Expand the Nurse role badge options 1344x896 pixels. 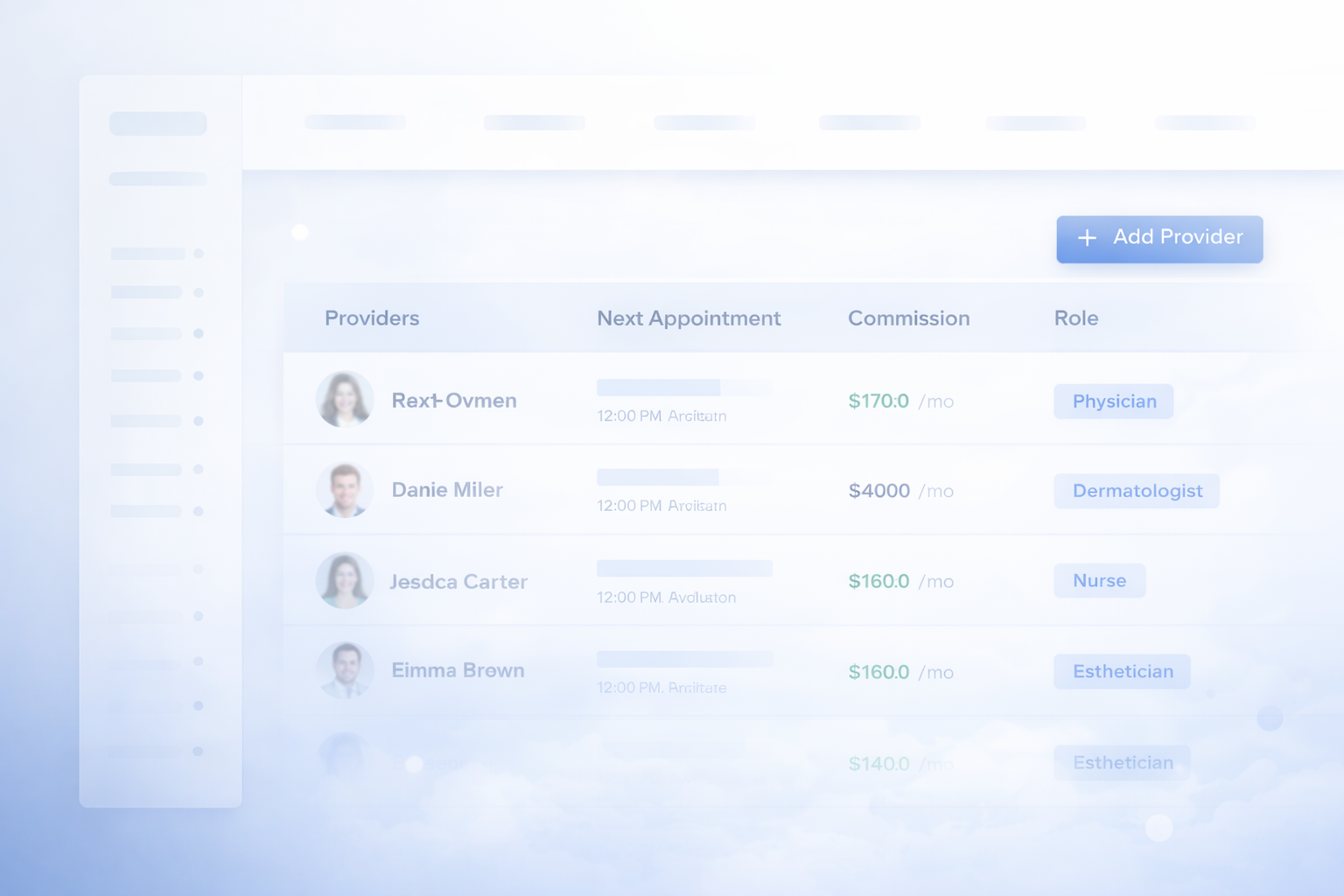pos(1099,580)
